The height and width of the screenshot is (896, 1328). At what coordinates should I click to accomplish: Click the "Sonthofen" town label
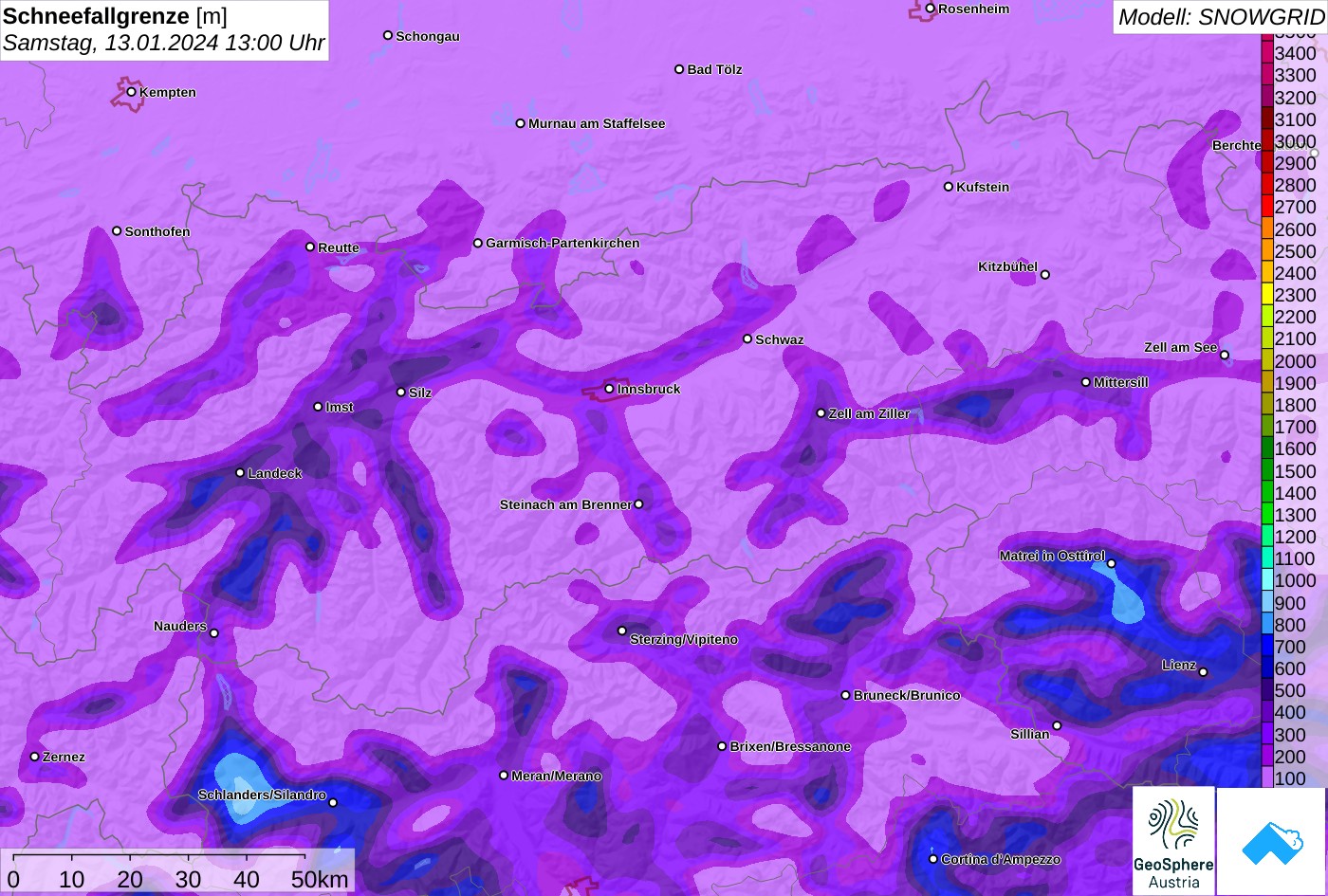point(157,231)
